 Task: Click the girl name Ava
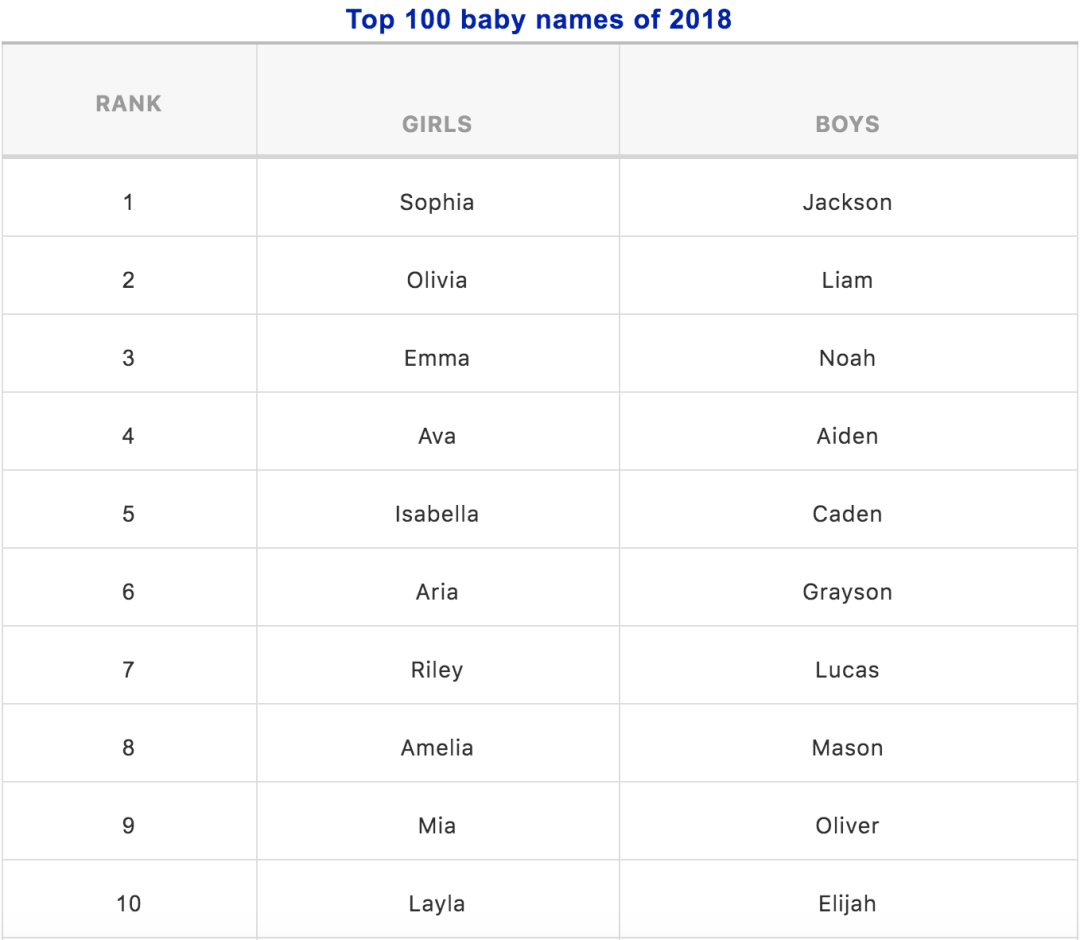point(437,435)
